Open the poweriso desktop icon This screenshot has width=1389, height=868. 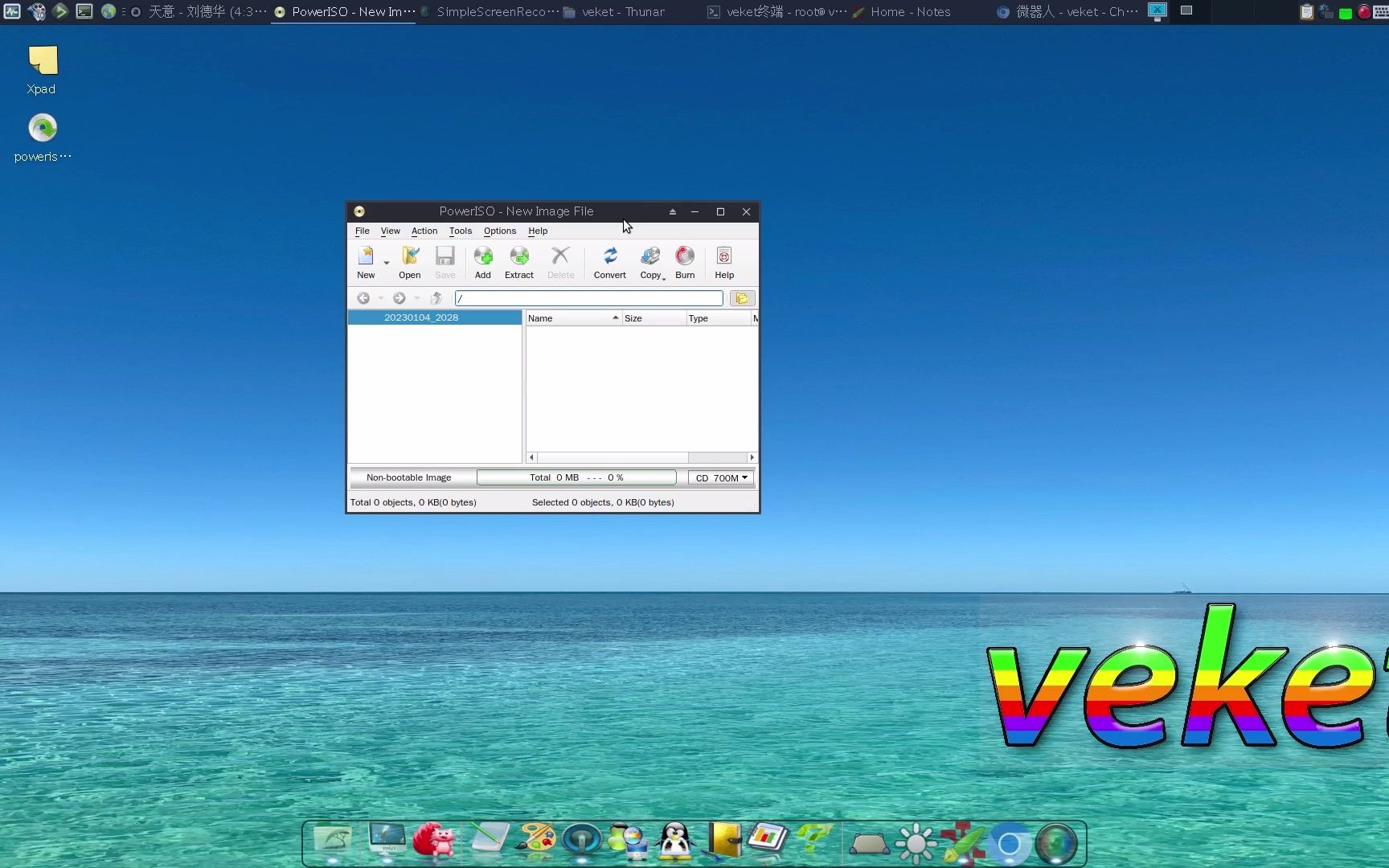pyautogui.click(x=43, y=138)
